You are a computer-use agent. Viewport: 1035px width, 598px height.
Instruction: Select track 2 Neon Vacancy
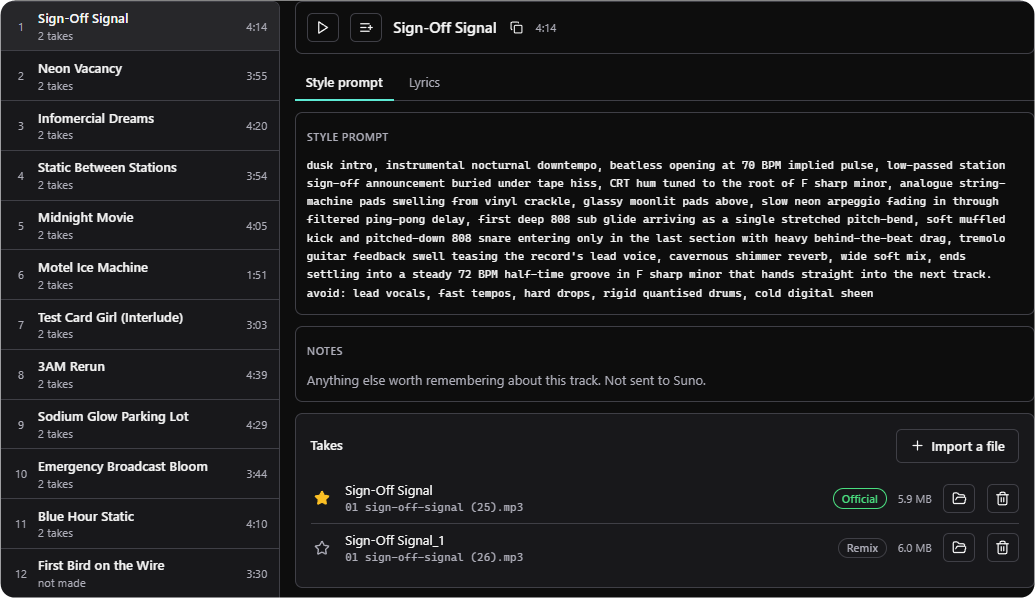140,76
